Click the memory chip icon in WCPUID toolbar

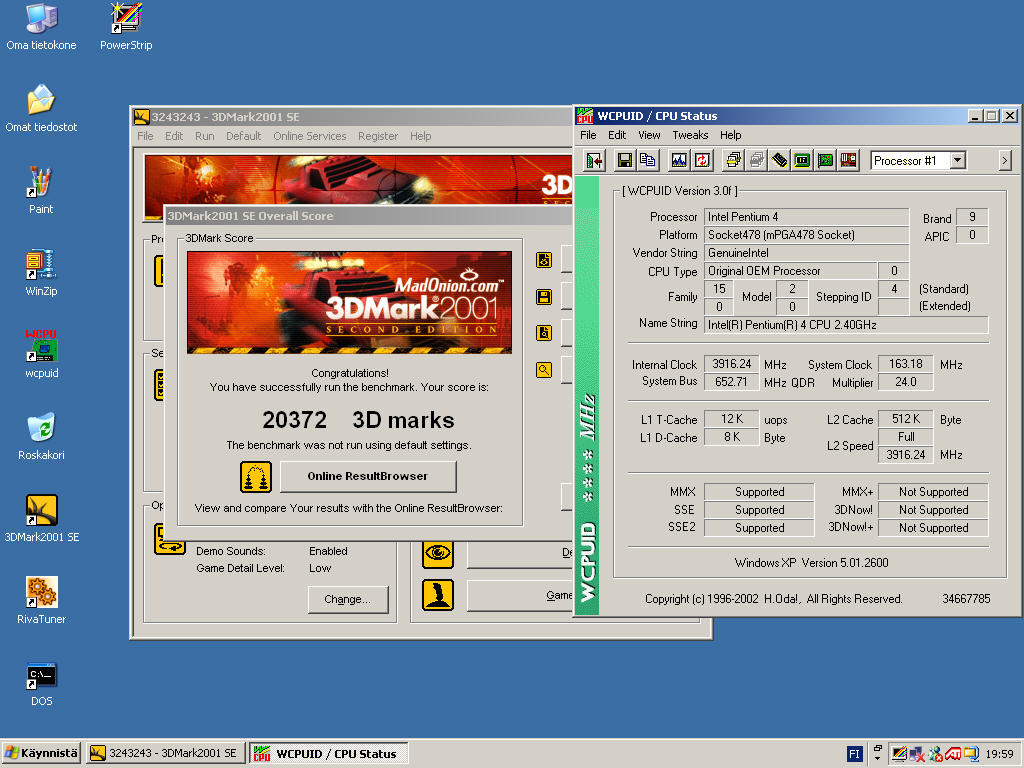point(779,160)
